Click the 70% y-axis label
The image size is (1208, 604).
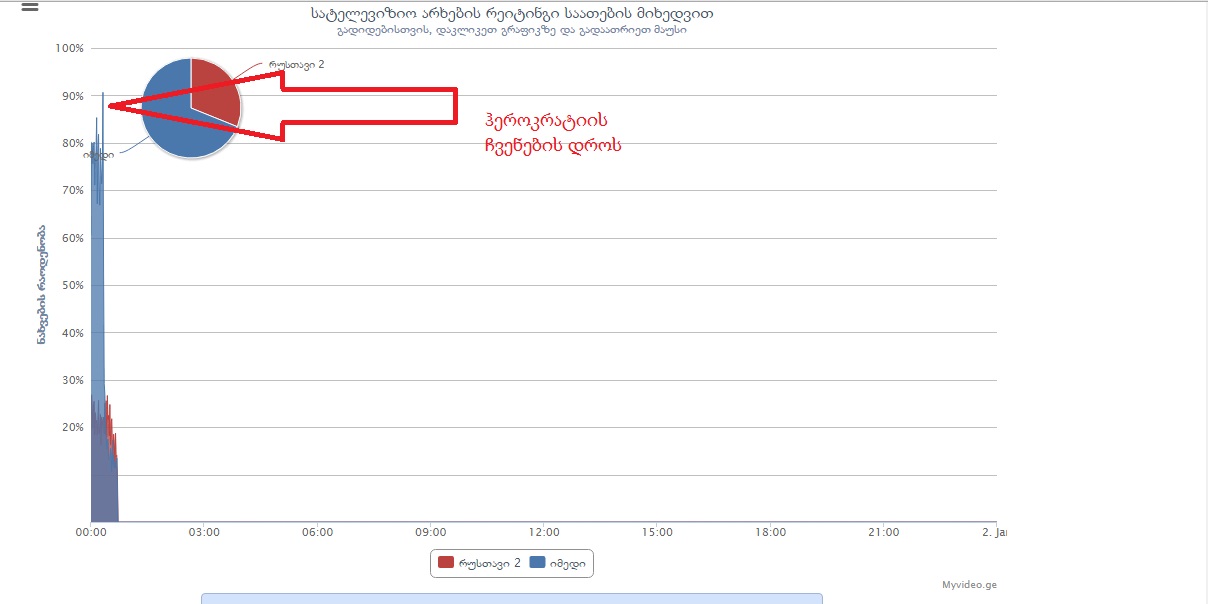pos(72,190)
